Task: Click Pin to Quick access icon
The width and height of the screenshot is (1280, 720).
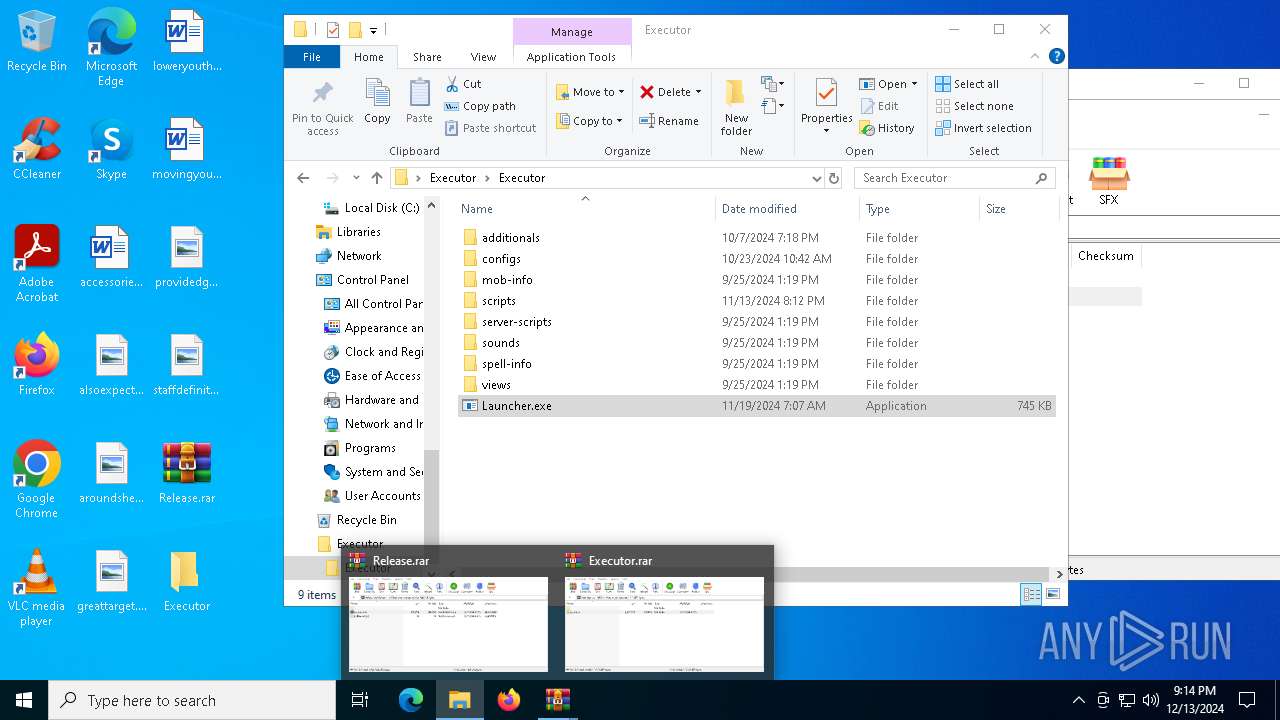Action: tap(322, 107)
